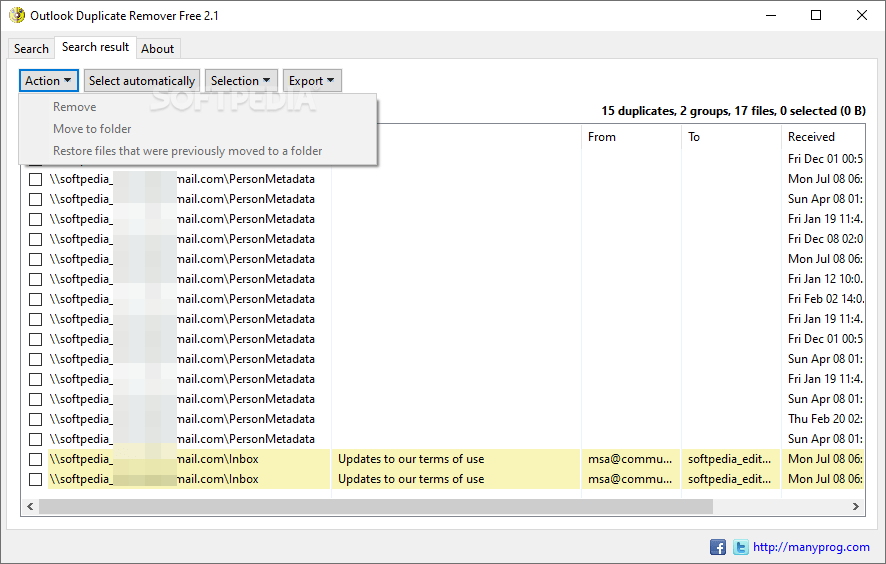The width and height of the screenshot is (886, 564).
Task: Open the Selection dropdown button
Action: (241, 81)
